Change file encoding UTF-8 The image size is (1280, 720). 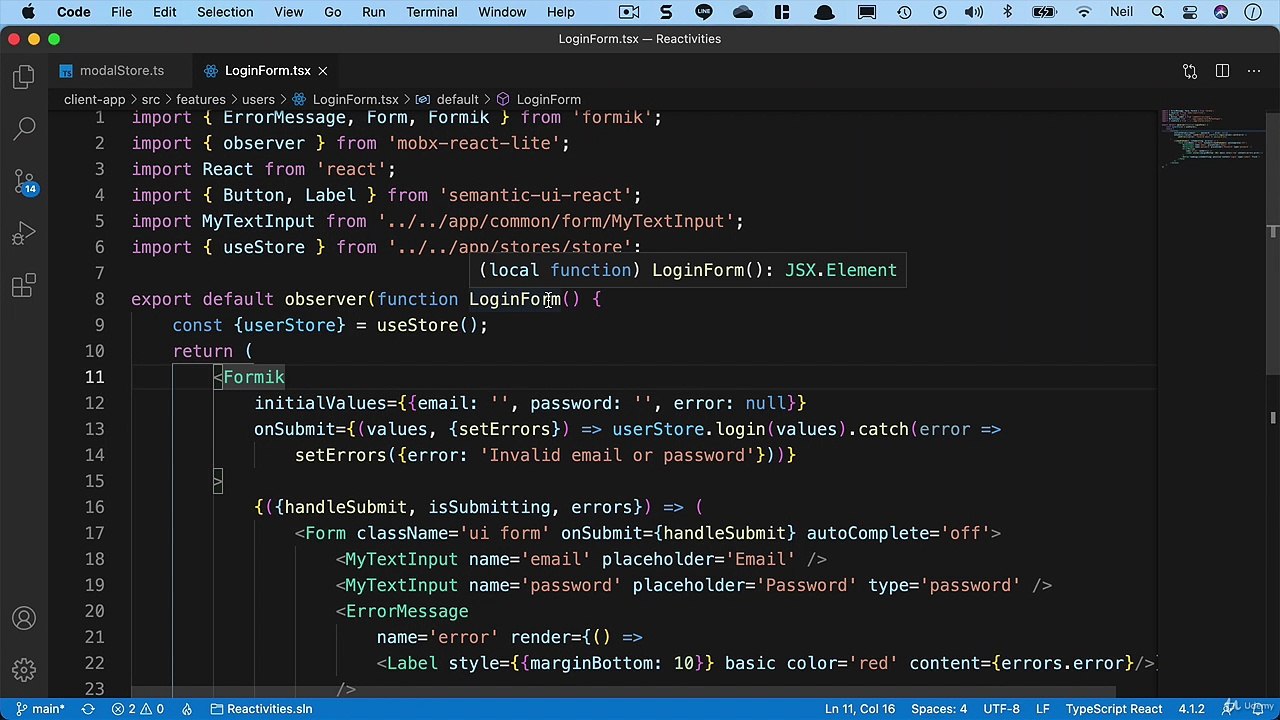pos(1002,709)
